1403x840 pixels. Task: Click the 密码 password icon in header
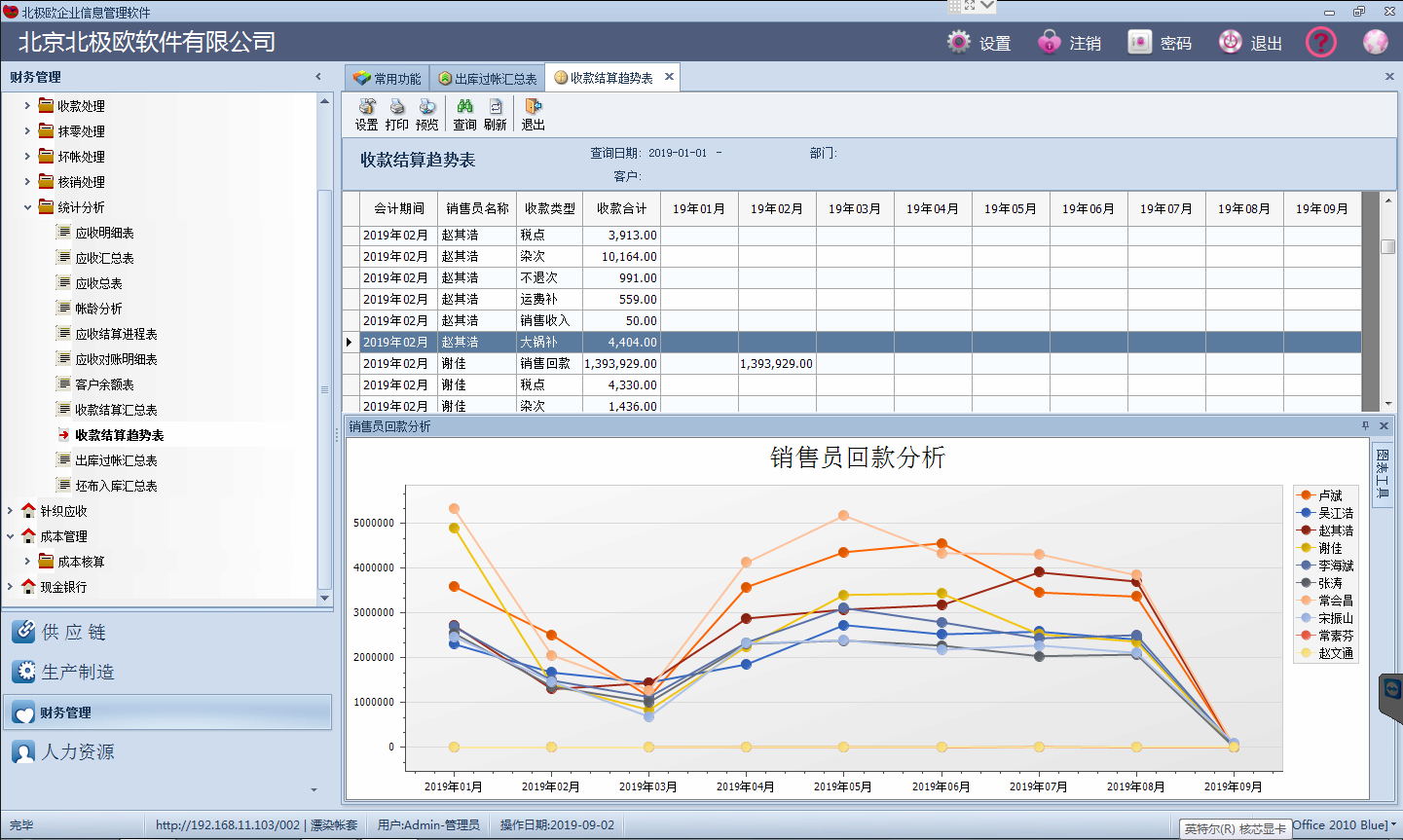click(1139, 42)
